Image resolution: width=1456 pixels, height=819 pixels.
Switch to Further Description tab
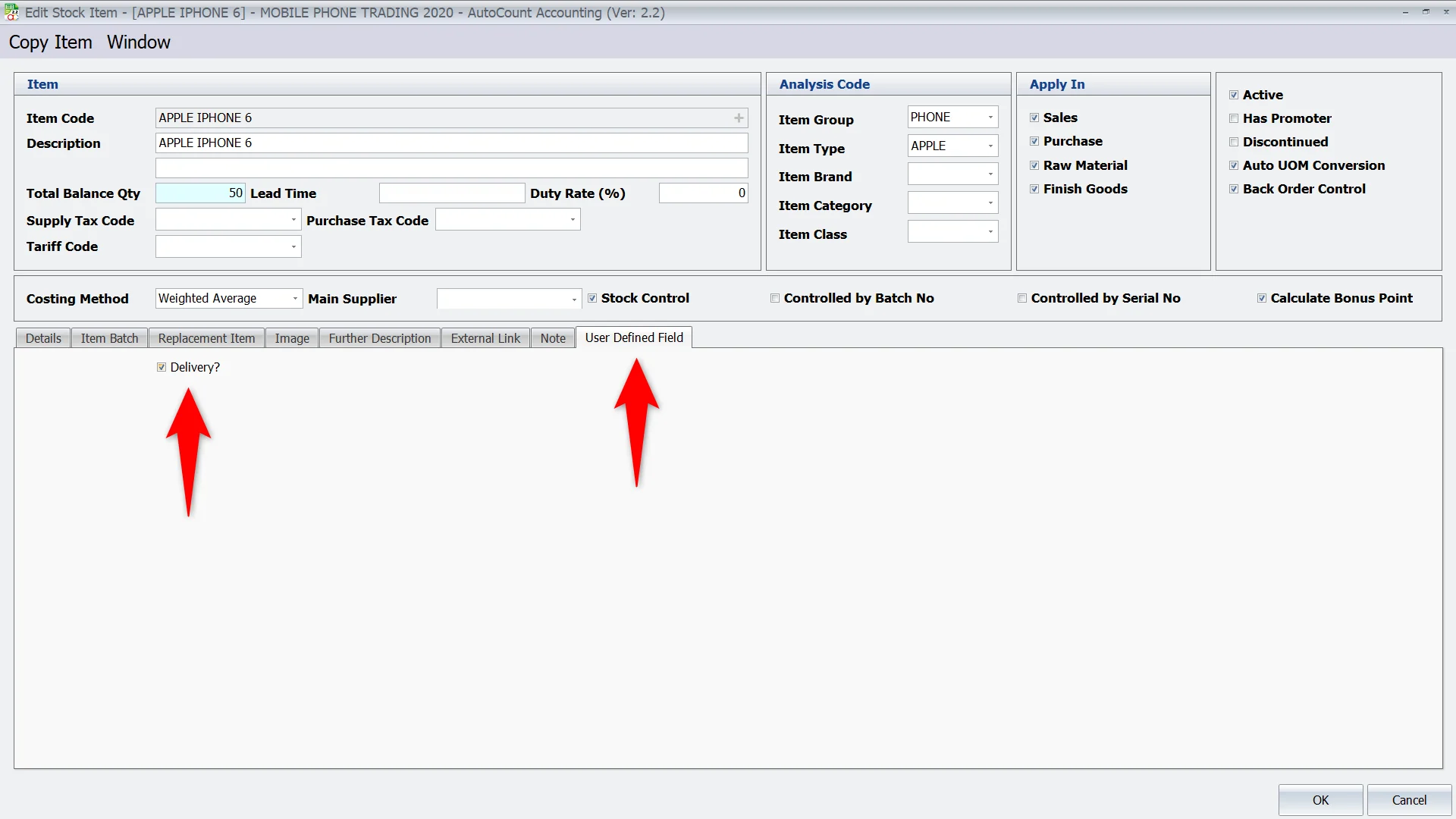(380, 338)
